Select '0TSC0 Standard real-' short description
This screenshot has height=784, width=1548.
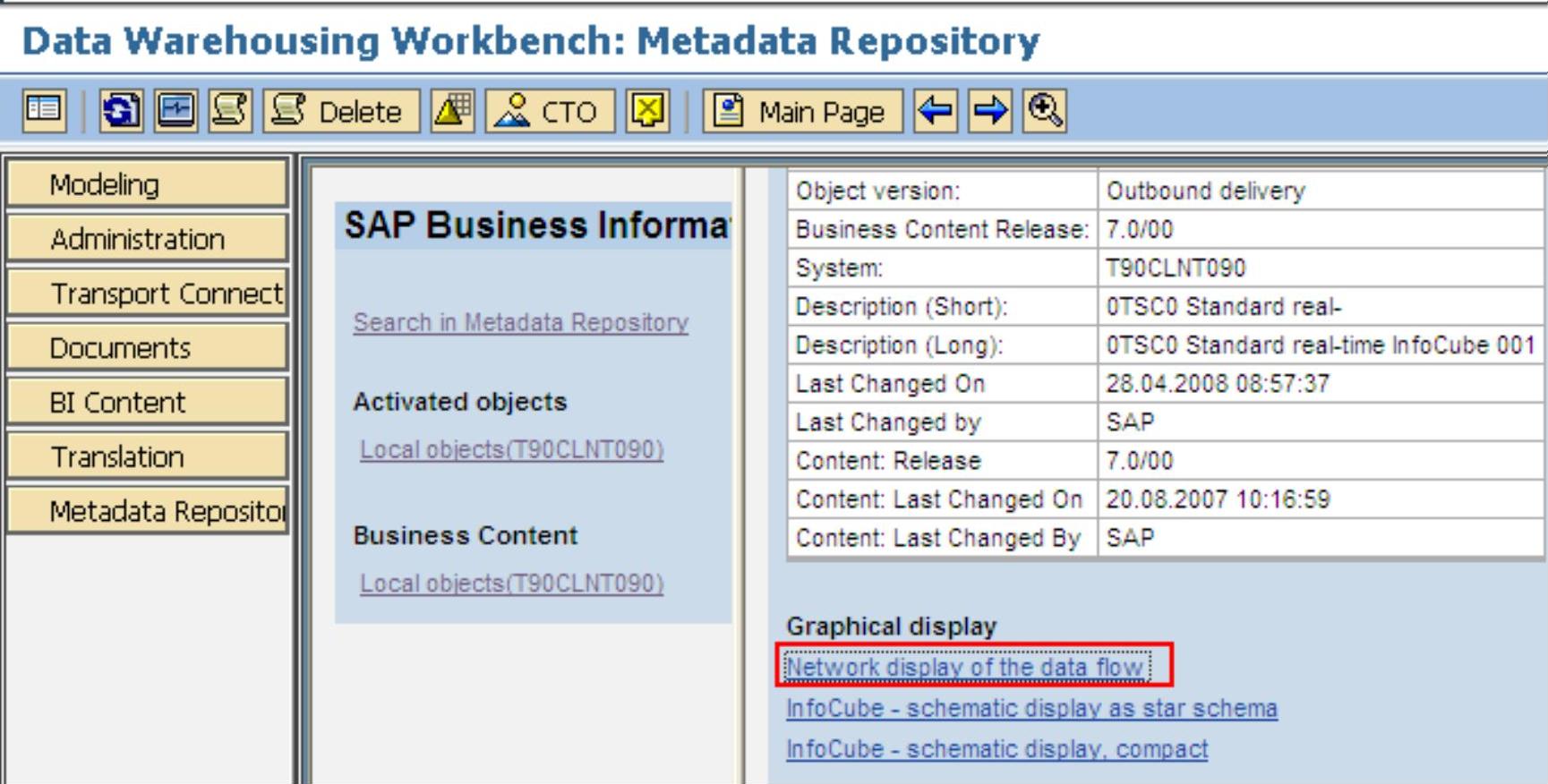(x=1321, y=306)
